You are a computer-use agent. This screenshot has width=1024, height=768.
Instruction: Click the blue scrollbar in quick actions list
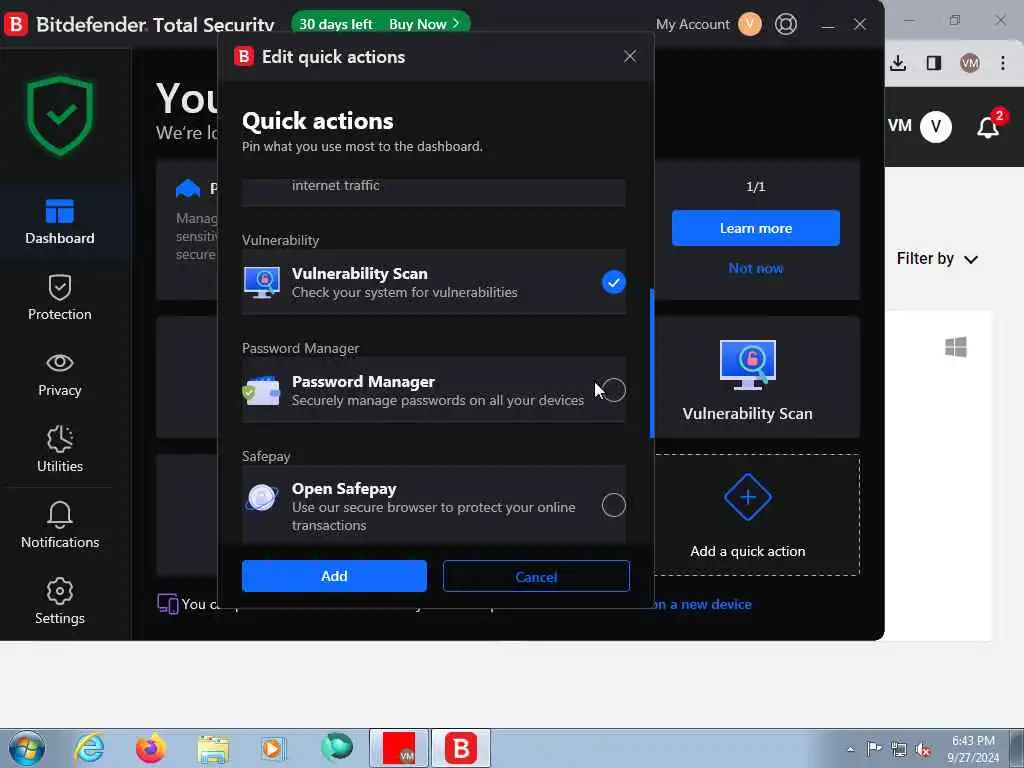point(652,363)
